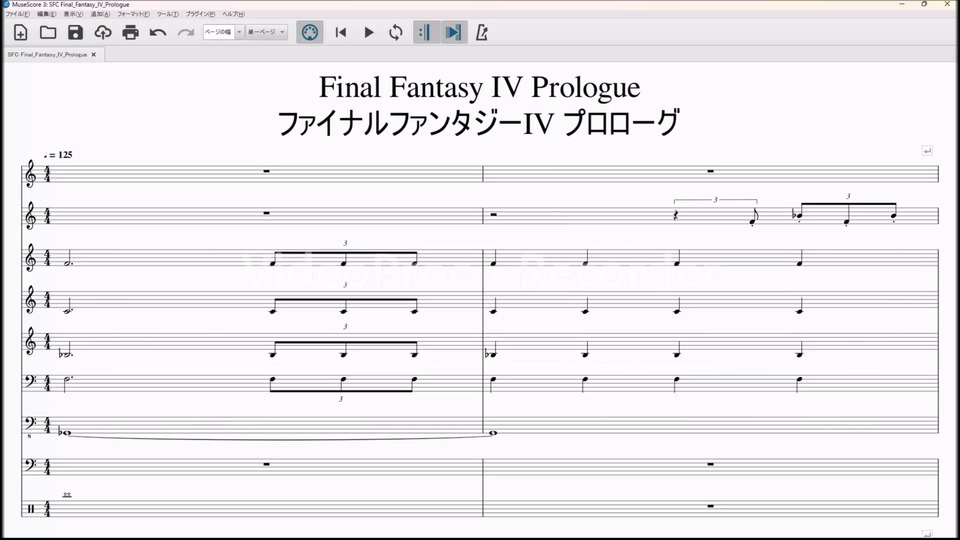This screenshot has width=960, height=540.
Task: Open the ヘルプ(H) menu
Action: [x=233, y=14]
